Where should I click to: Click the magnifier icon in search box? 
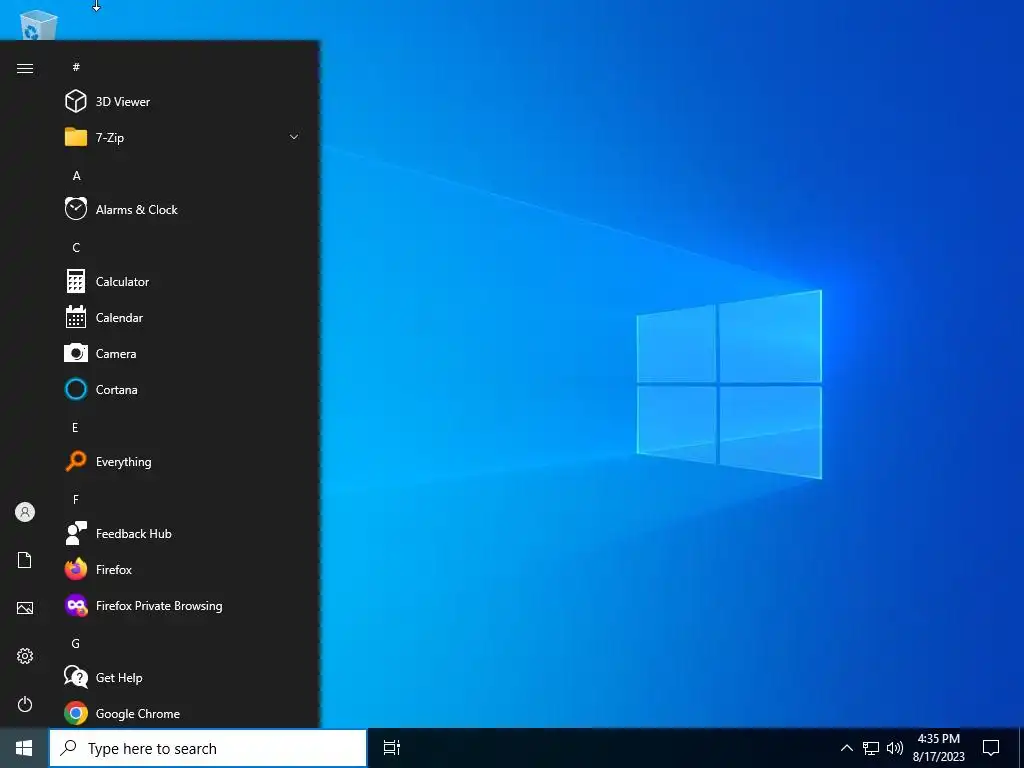point(69,748)
